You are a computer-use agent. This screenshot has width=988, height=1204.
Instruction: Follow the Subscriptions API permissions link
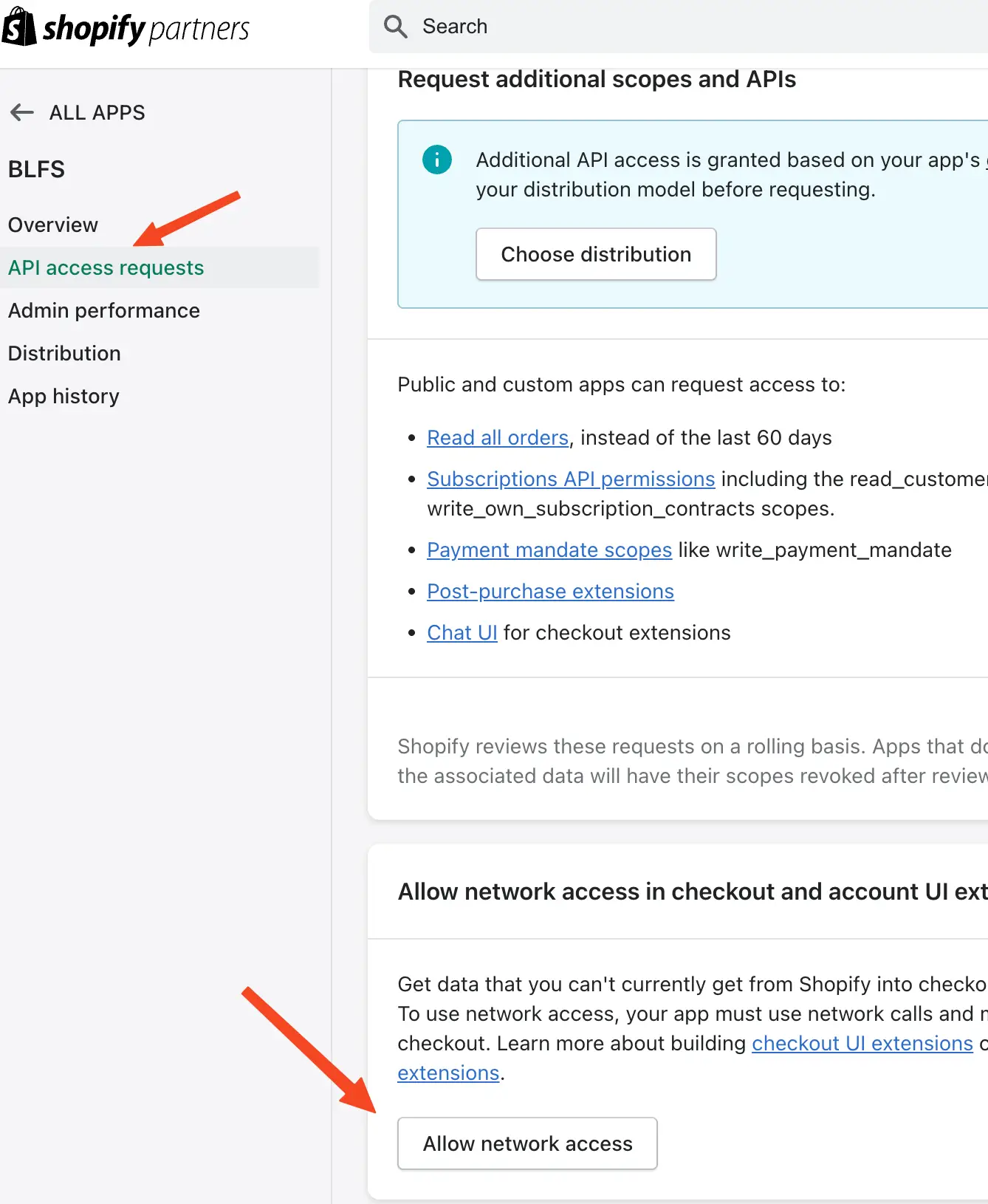[571, 479]
